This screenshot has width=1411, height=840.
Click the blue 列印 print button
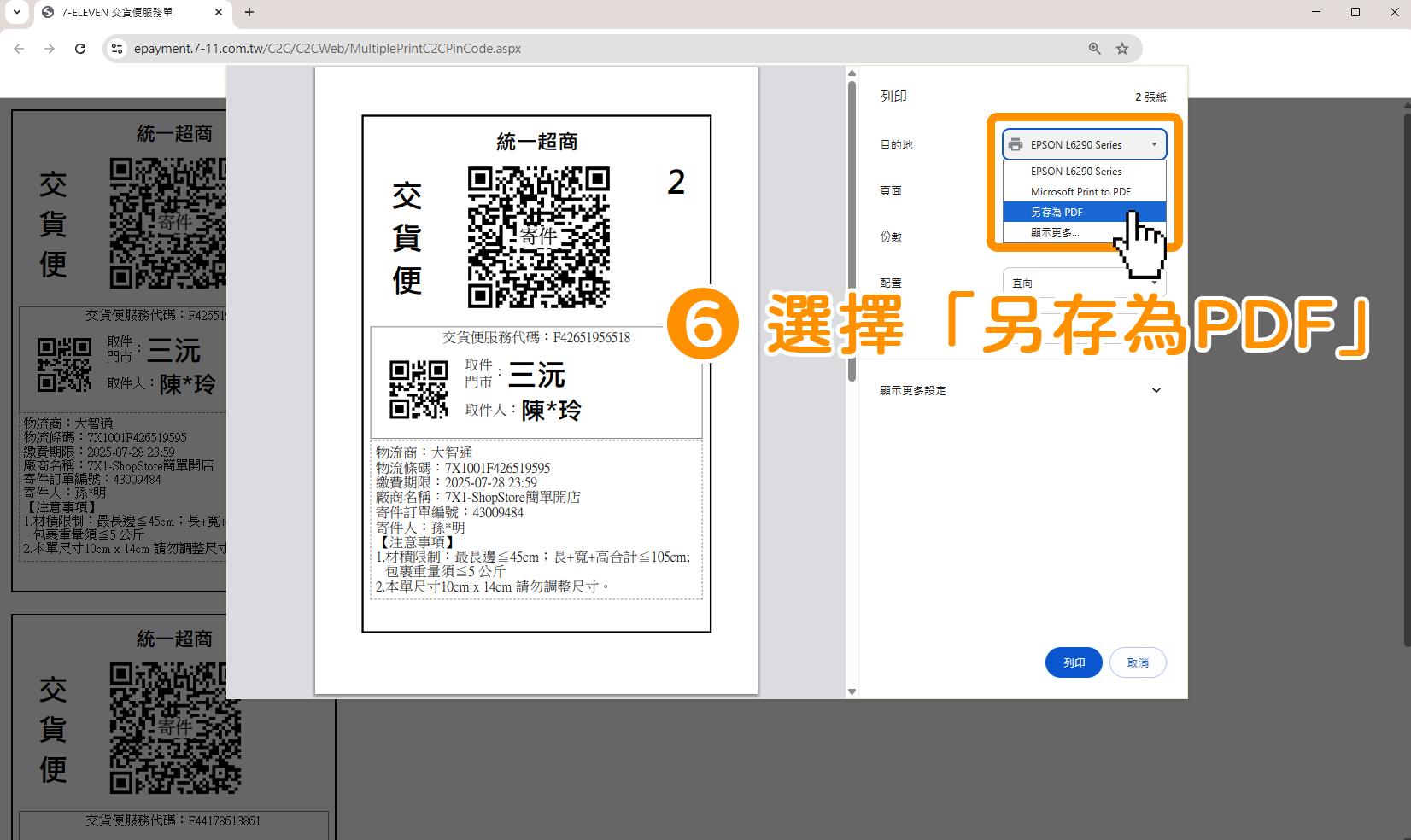click(1074, 662)
